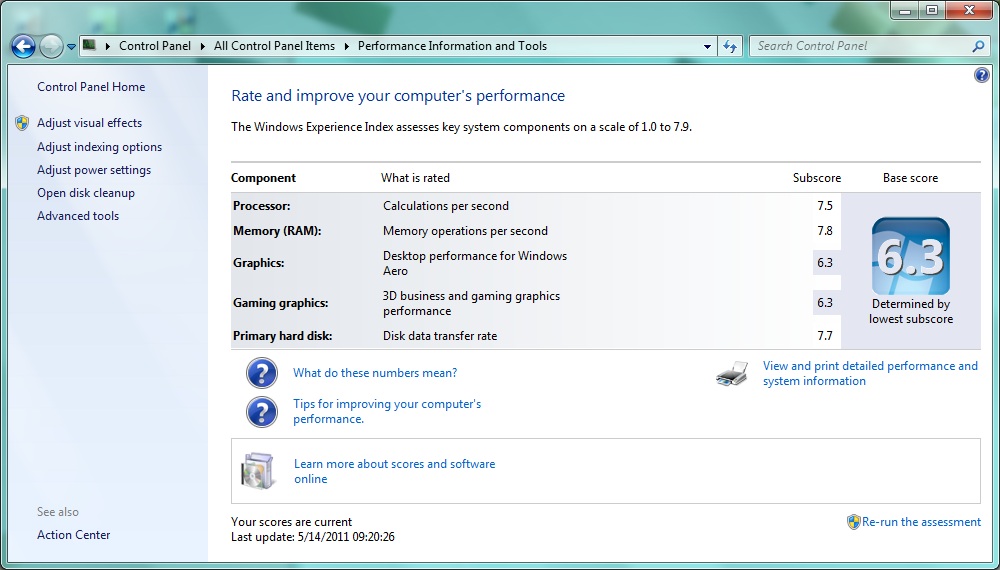Viewport: 1000px width, 570px height.
Task: Select the Primary hard disk subscore 7.7
Action: 825,336
